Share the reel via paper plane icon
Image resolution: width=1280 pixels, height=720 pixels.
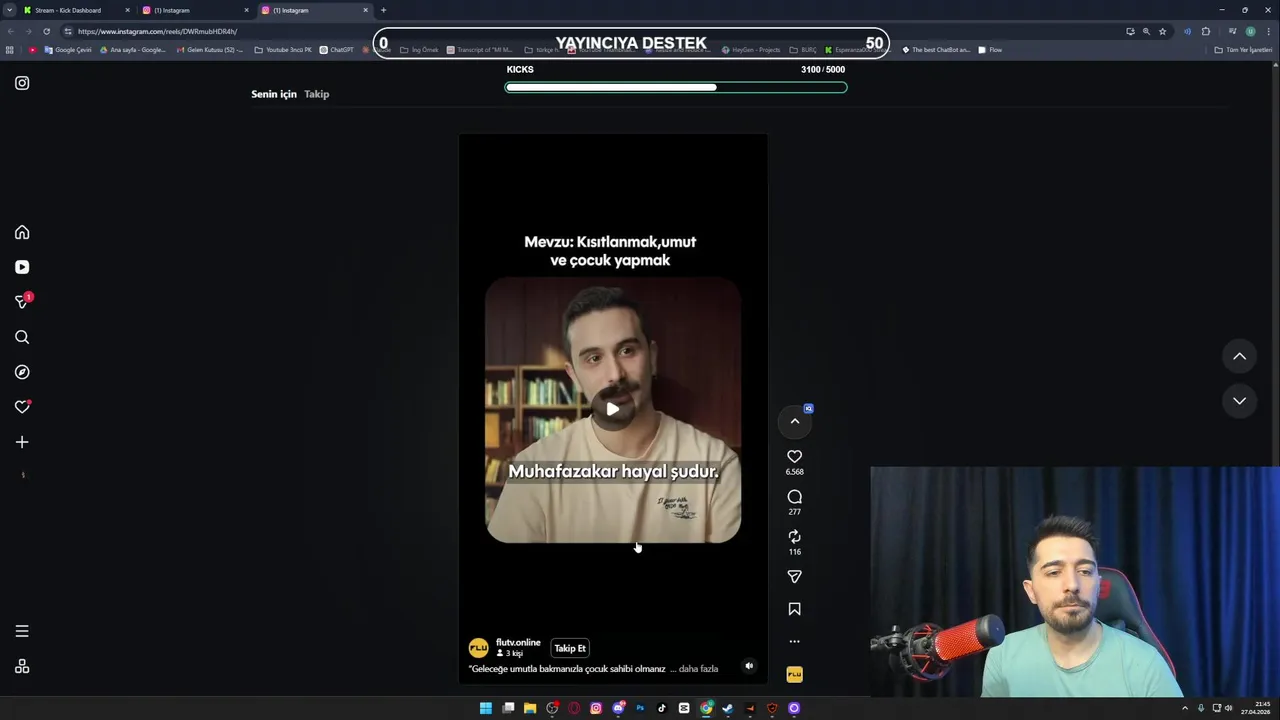click(794, 577)
